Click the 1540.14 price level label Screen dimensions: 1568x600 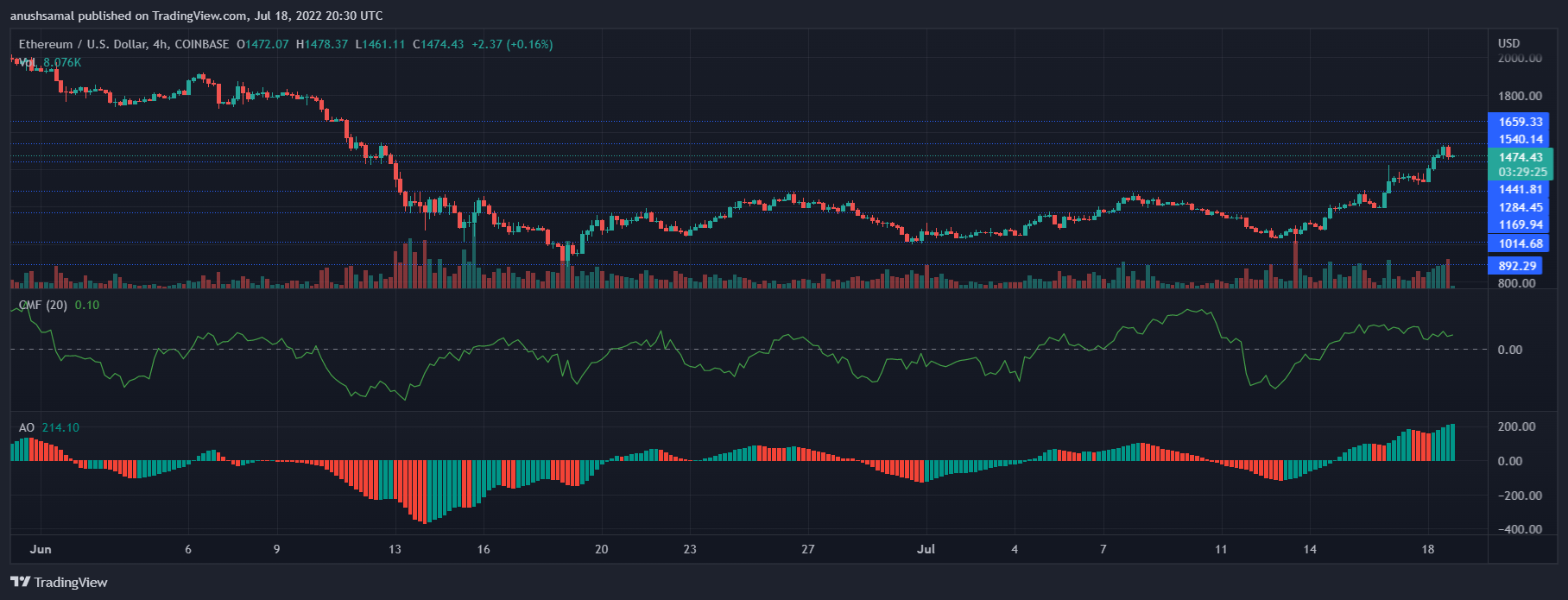coord(1520,139)
